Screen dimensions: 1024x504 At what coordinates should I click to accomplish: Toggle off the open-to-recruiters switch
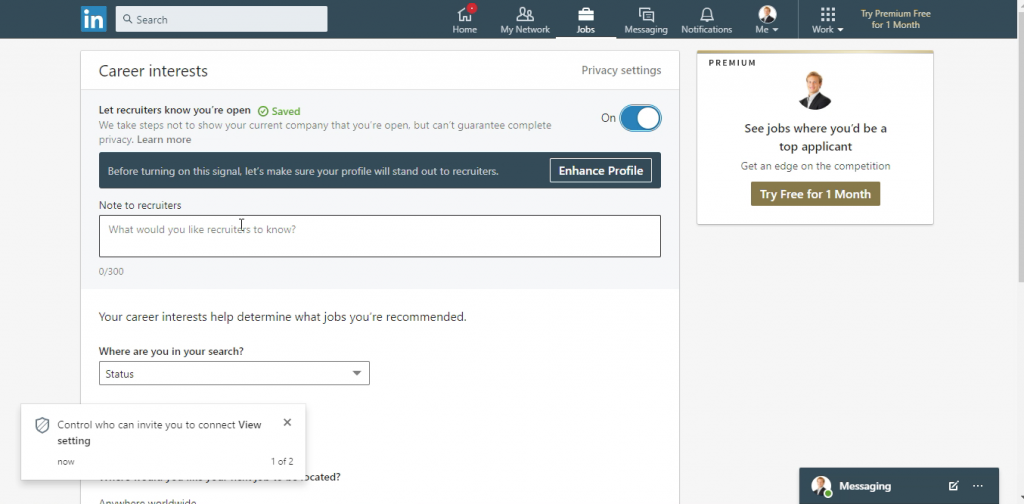(640, 118)
